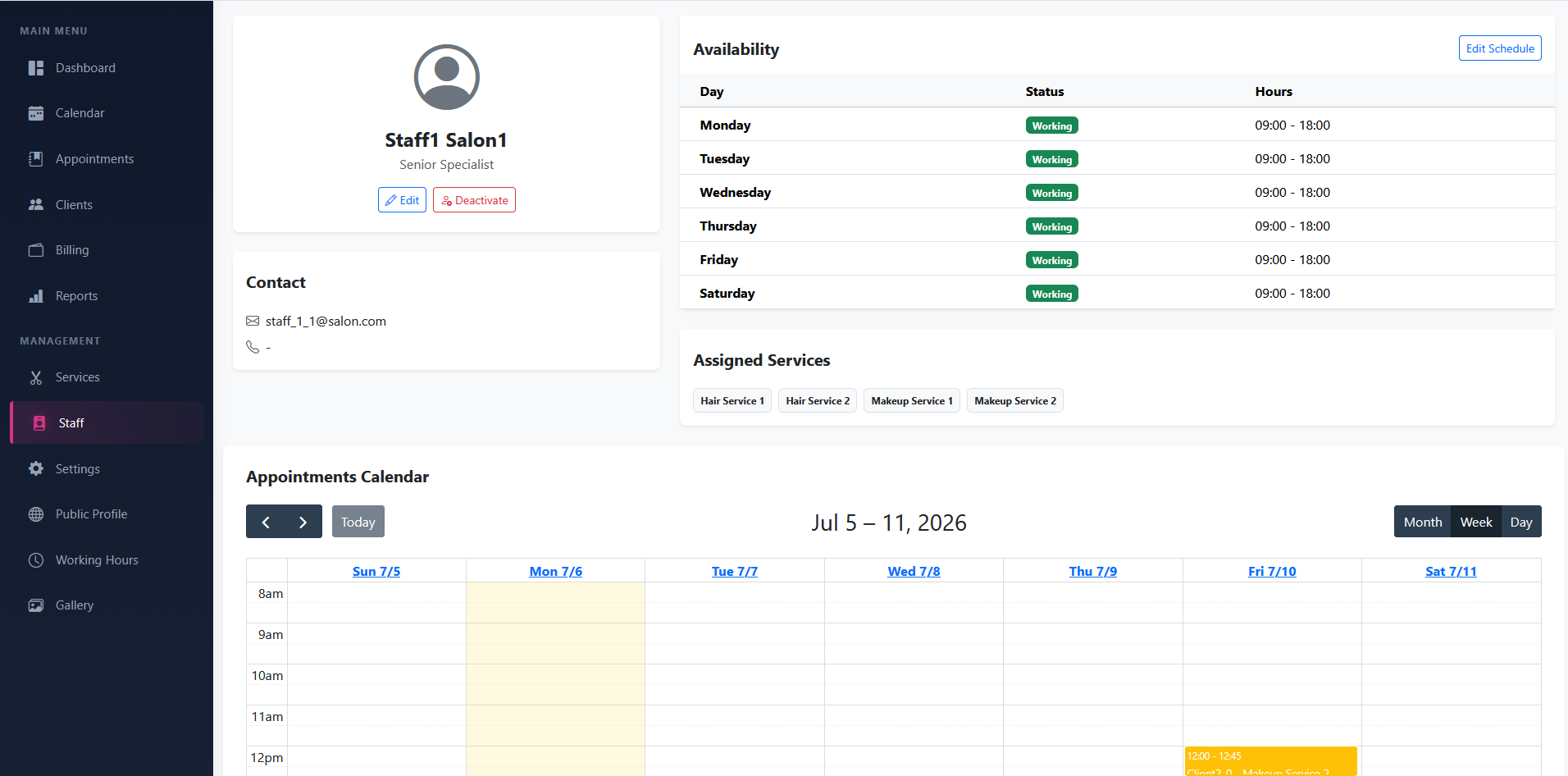Click the Working Hours clock icon
Image resolution: width=1568 pixels, height=776 pixels.
[x=36, y=560]
